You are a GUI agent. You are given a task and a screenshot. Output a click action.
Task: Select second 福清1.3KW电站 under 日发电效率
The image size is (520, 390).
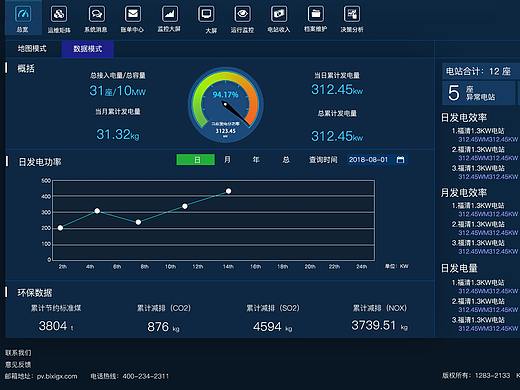click(478, 150)
